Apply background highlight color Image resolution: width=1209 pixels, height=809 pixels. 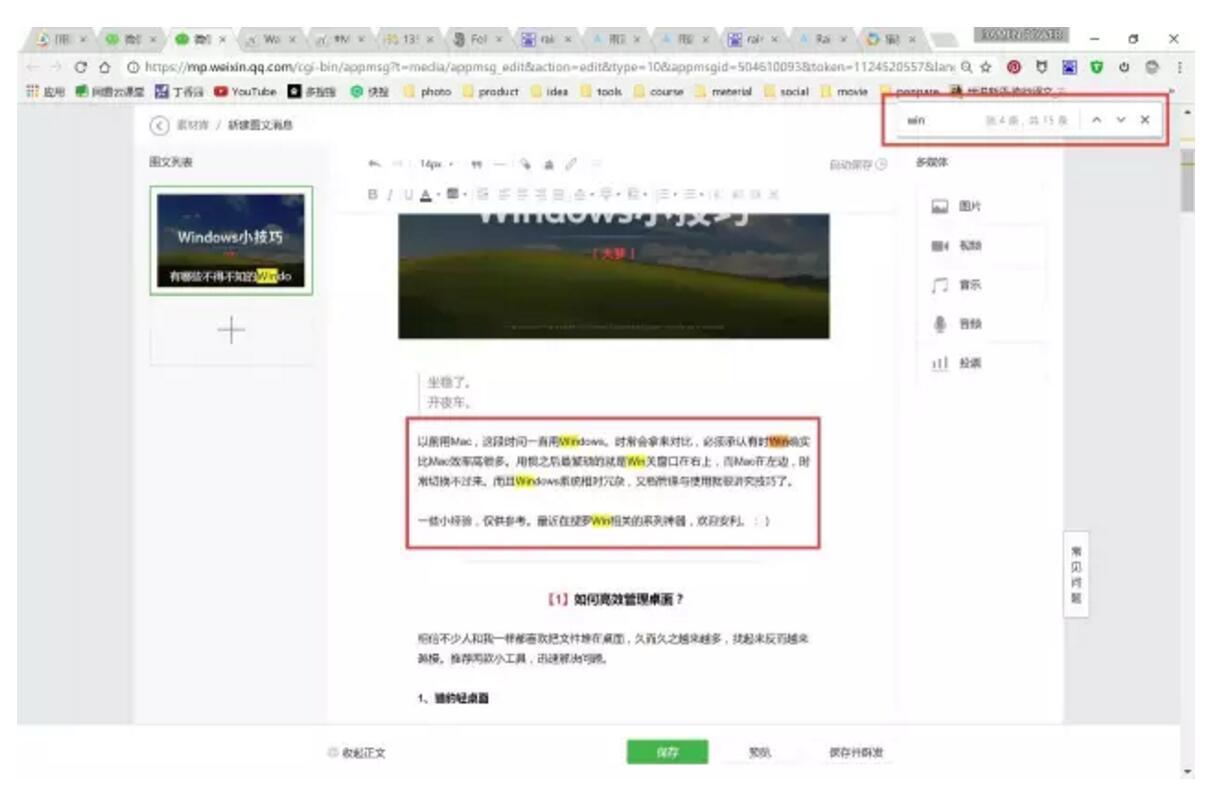[x=451, y=193]
